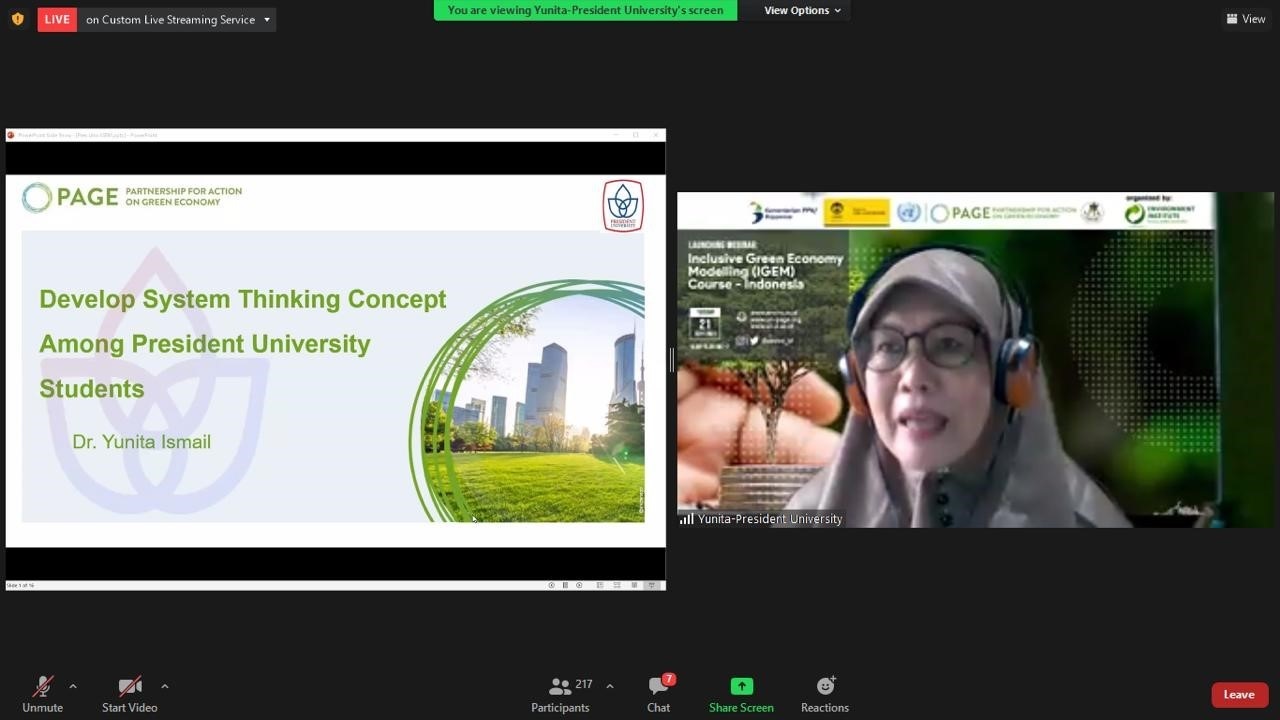
Task: Select Yunita-President University speaker video
Action: 975,360
